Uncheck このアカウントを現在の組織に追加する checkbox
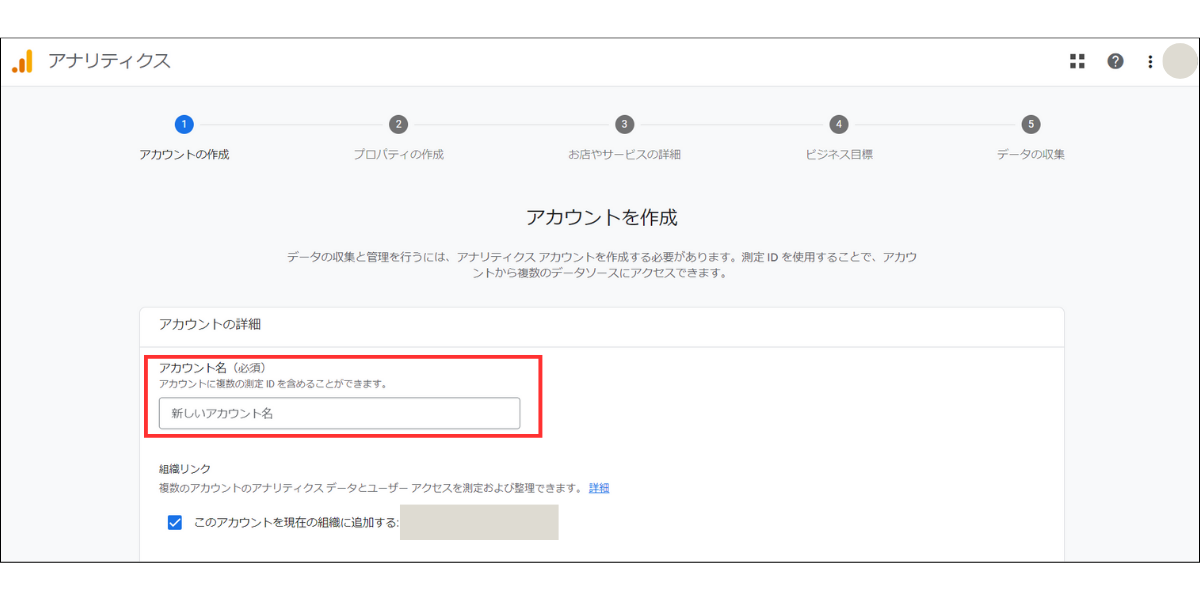The width and height of the screenshot is (1200, 600). tap(175, 522)
